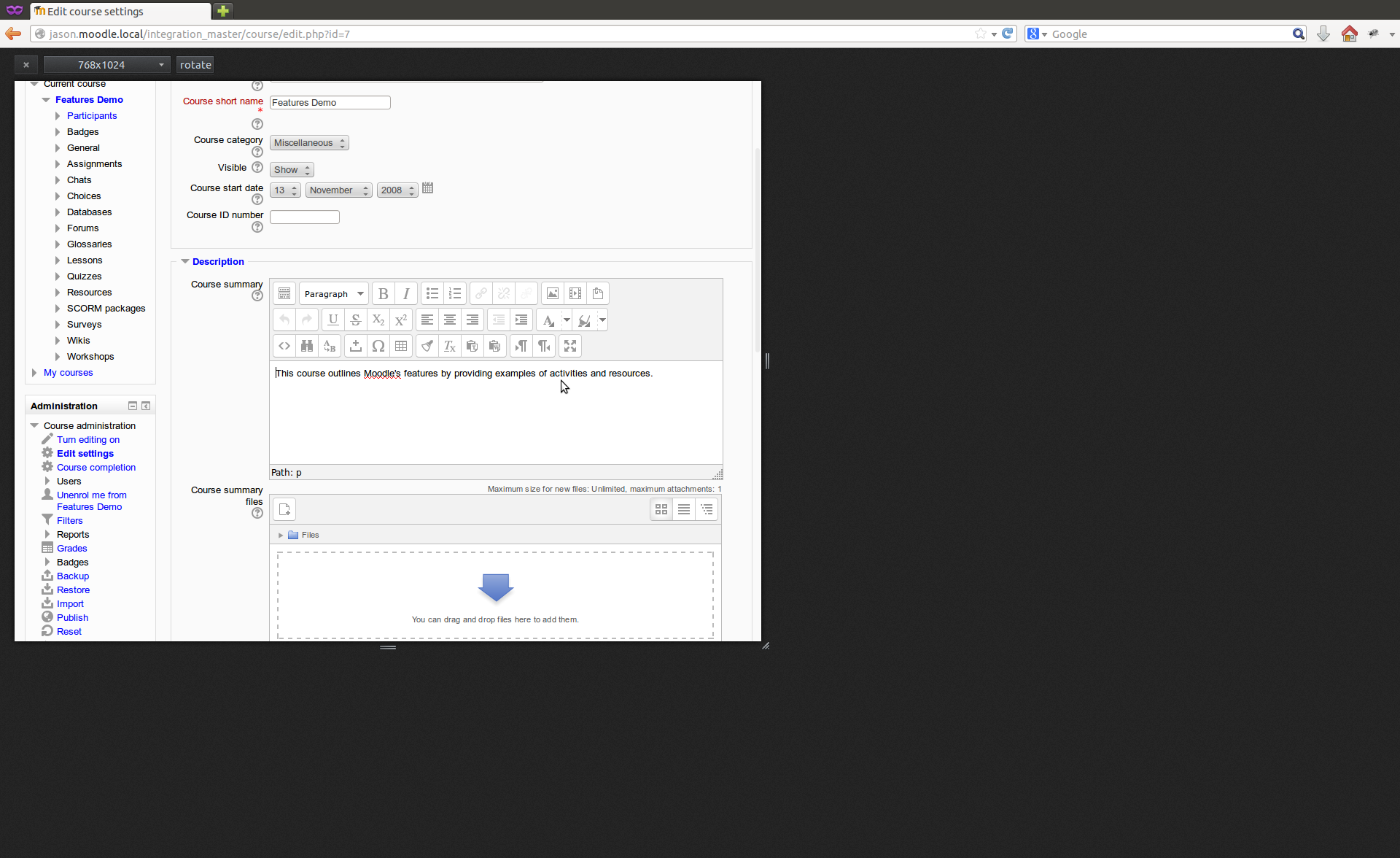Align text left in editor

(427, 320)
